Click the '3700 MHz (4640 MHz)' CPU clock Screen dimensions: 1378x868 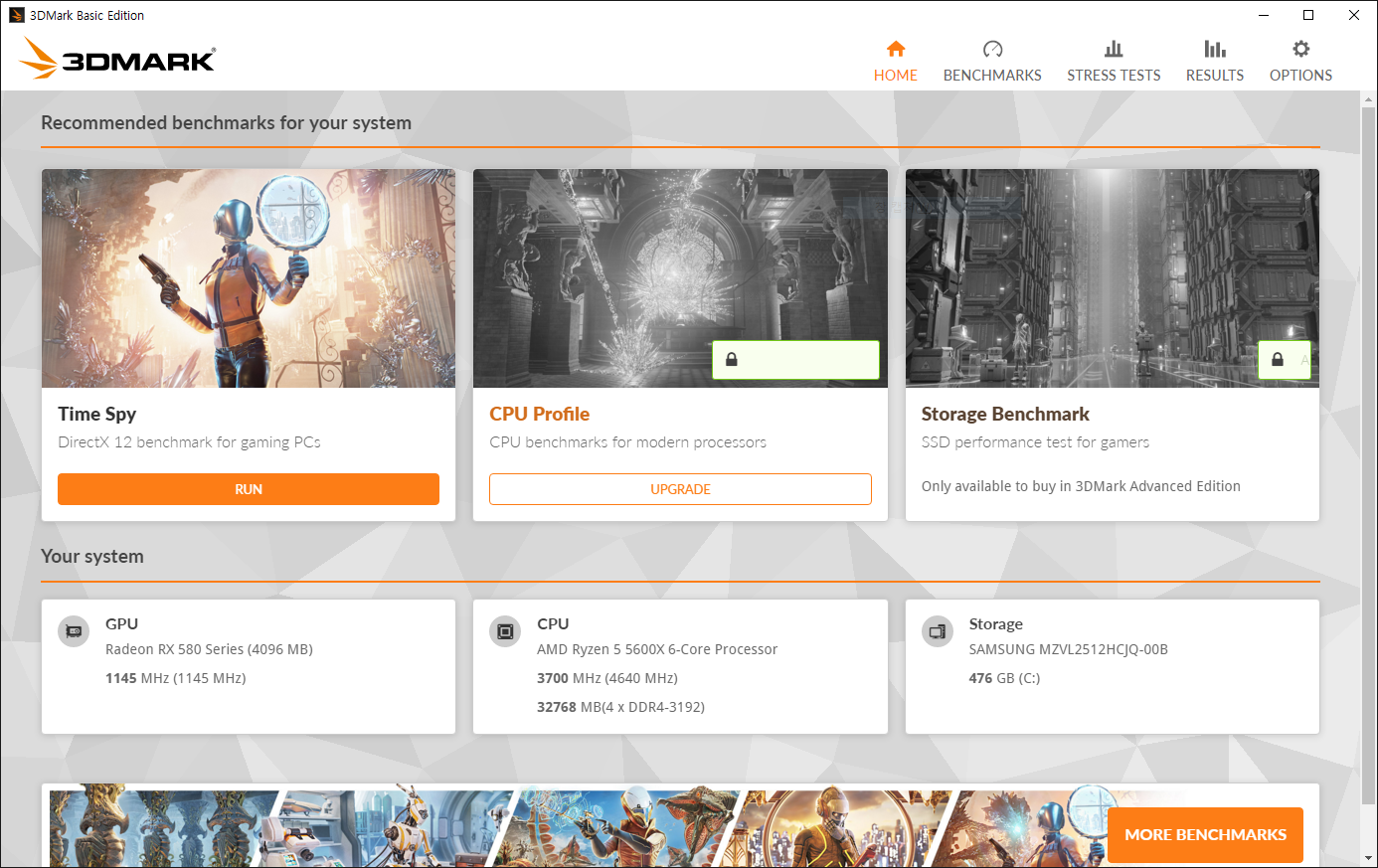click(x=607, y=678)
